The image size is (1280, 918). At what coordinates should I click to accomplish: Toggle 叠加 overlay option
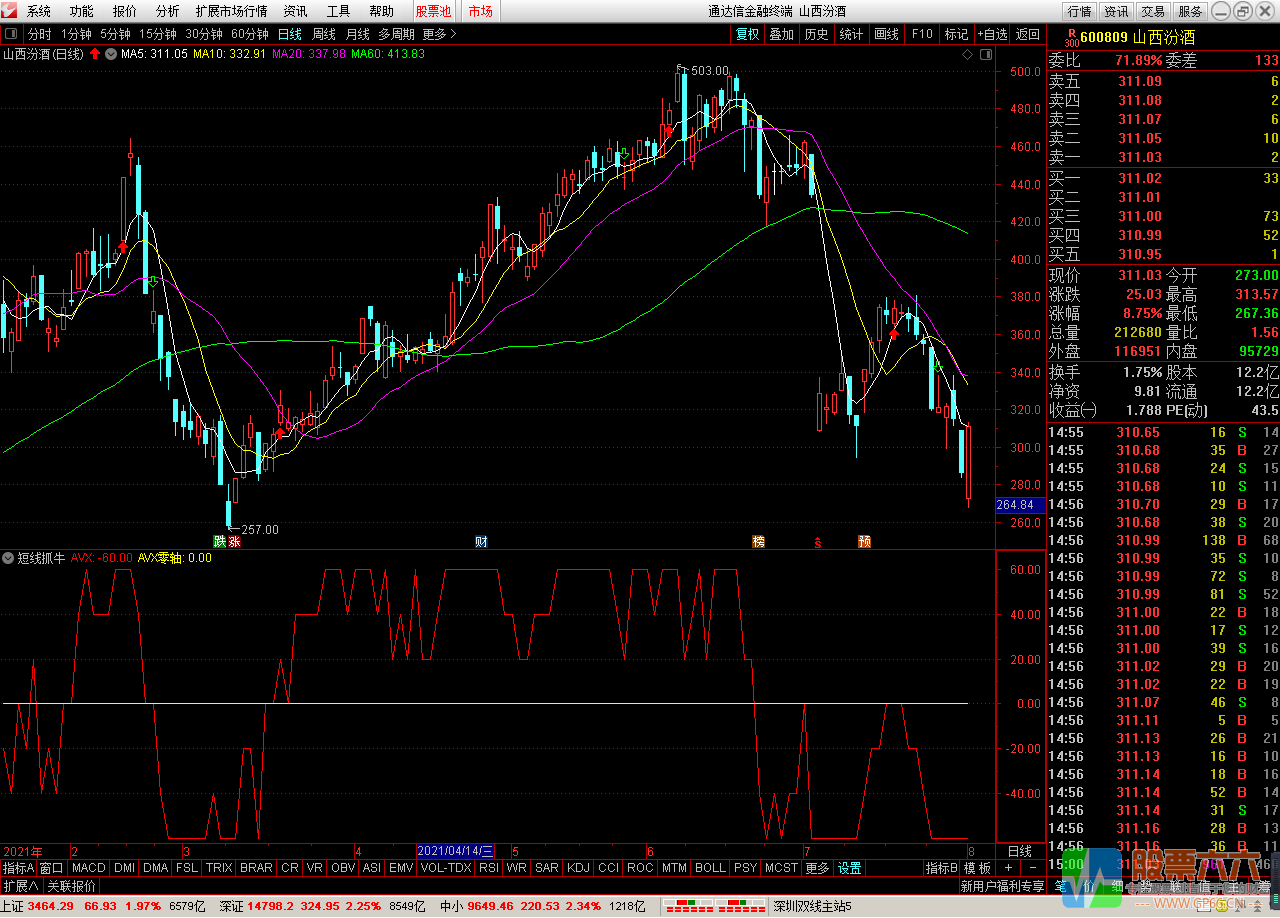(781, 34)
